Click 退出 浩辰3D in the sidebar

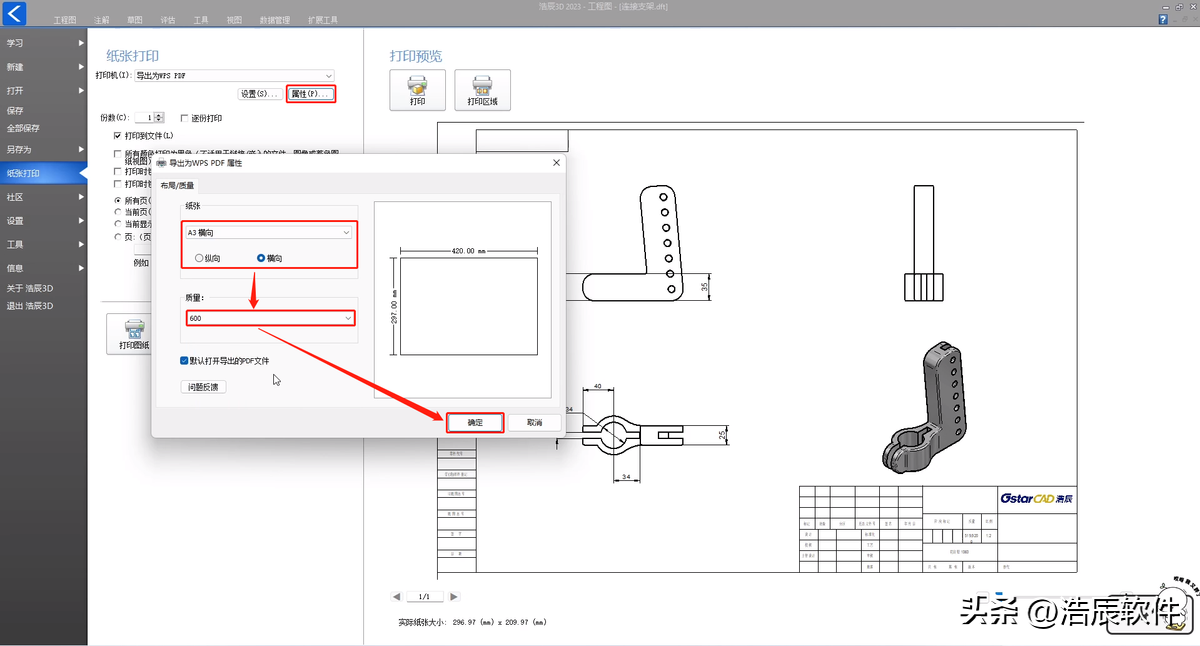tap(29, 305)
